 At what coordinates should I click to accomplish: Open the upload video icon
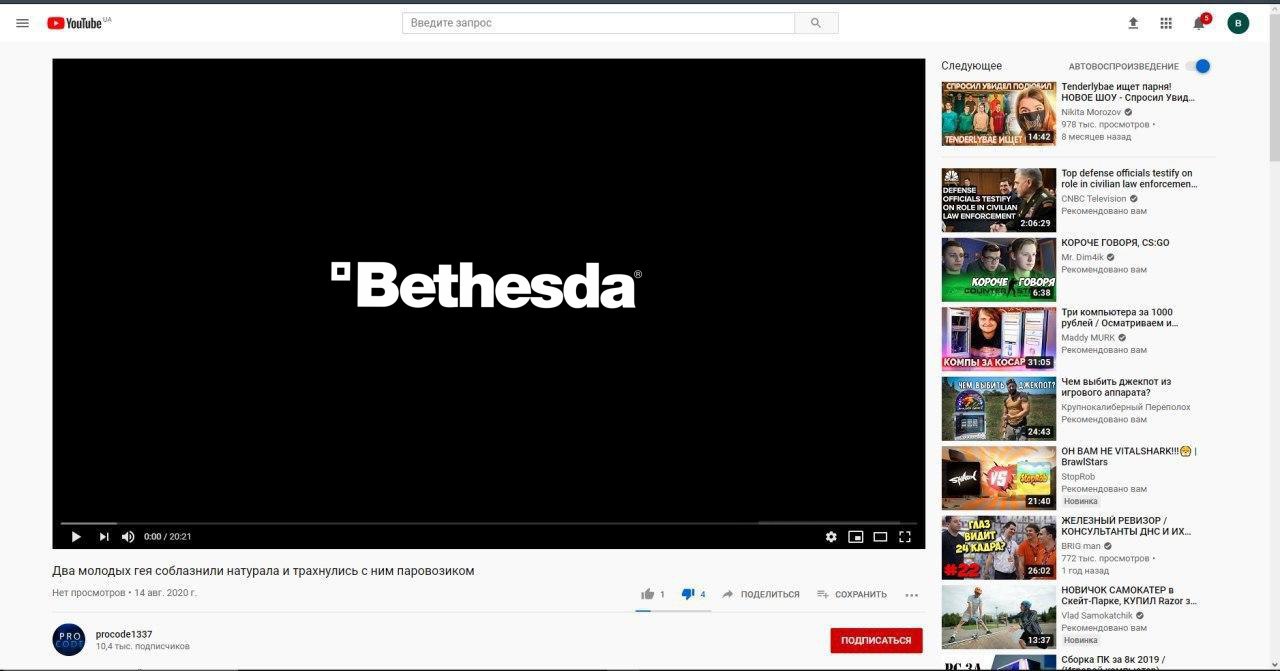click(1133, 23)
